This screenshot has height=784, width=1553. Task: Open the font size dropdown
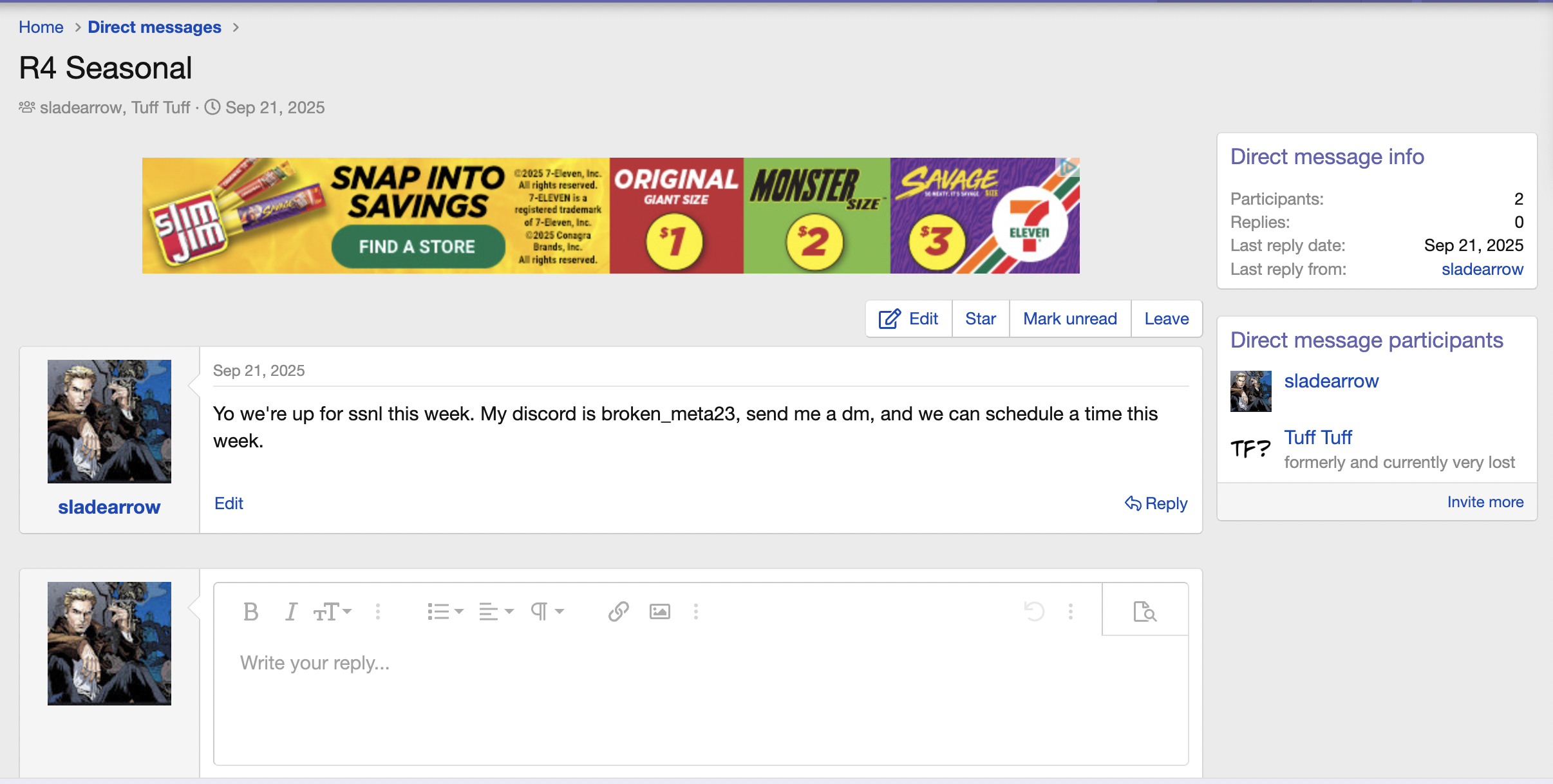tap(332, 611)
